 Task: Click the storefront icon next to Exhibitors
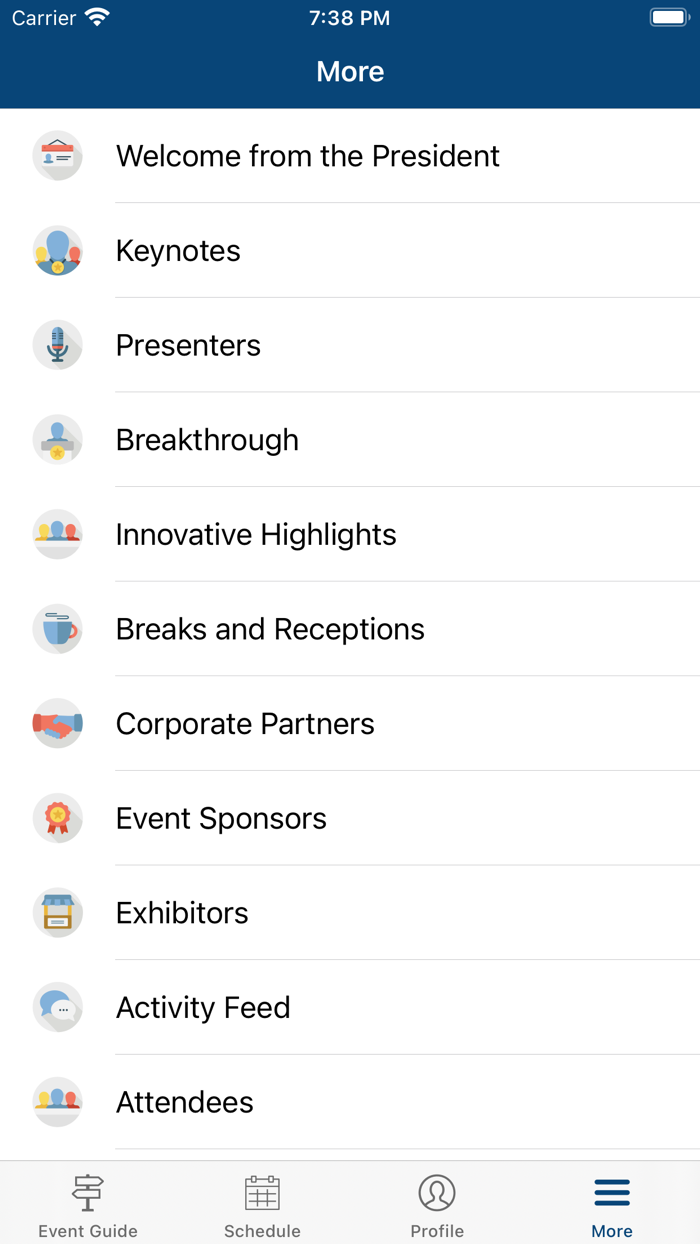(x=57, y=912)
